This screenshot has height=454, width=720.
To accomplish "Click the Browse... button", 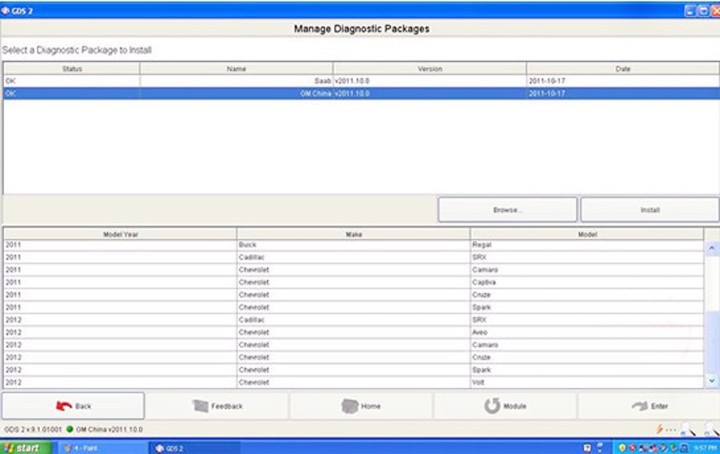I will coord(507,210).
